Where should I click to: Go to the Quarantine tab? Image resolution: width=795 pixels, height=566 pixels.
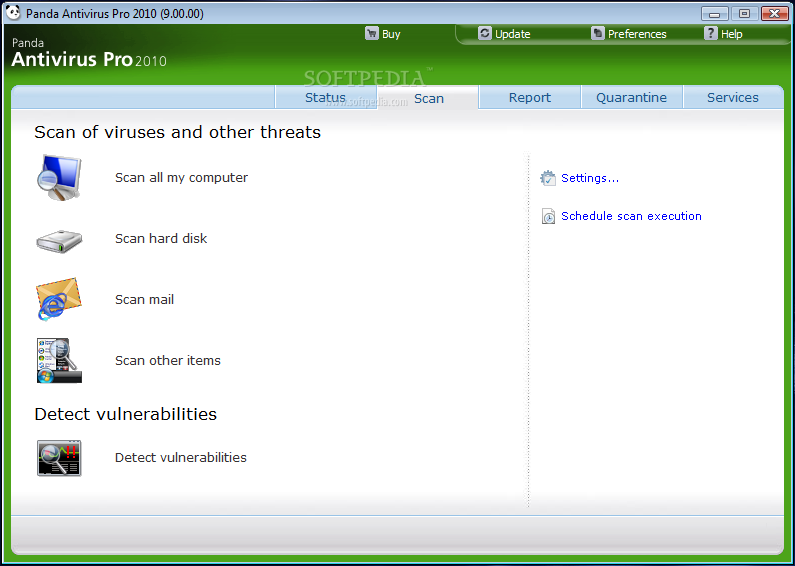click(631, 98)
